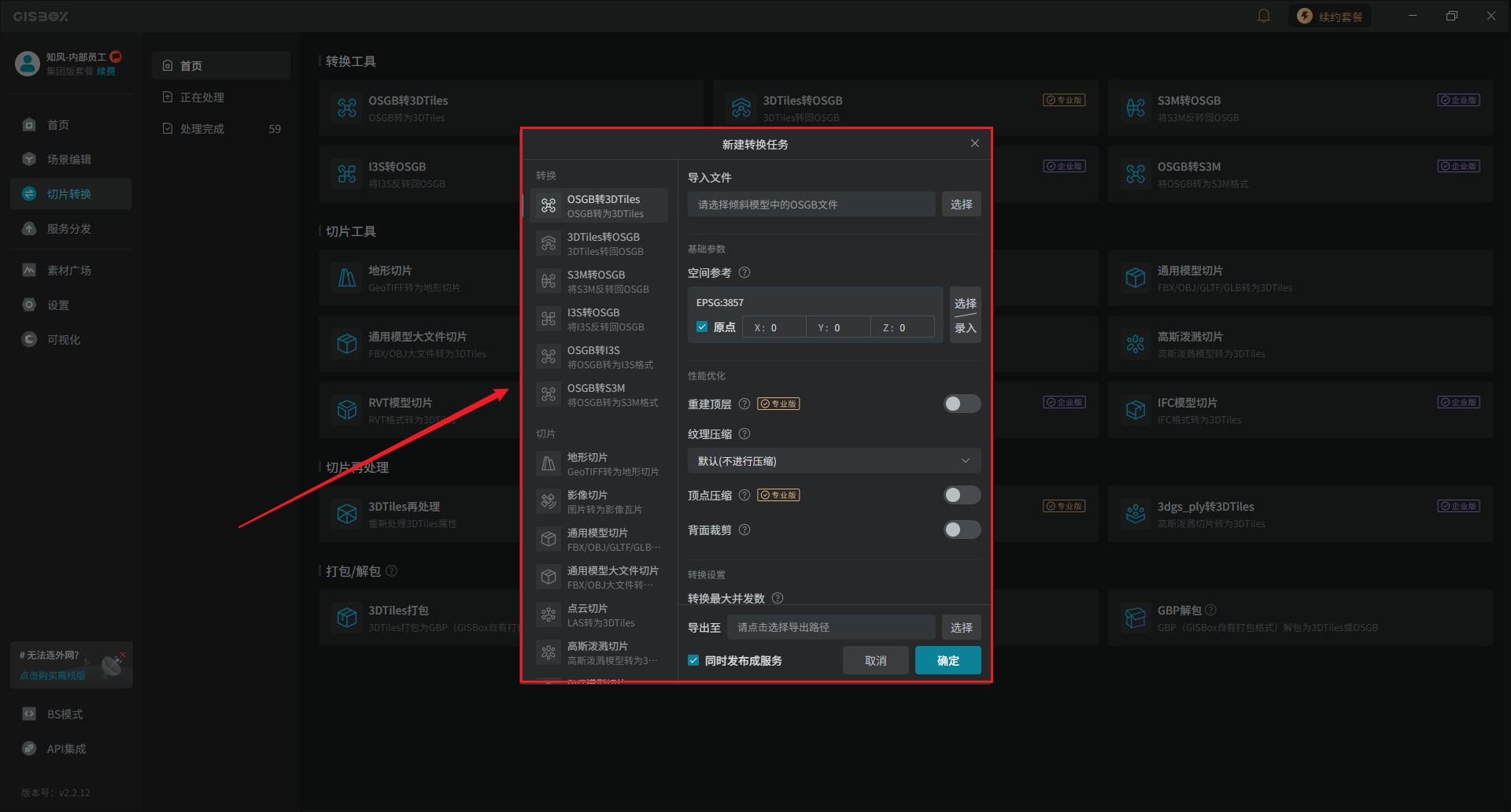Image resolution: width=1511 pixels, height=812 pixels.
Task: Click the X origin coordinate field
Action: coord(774,327)
